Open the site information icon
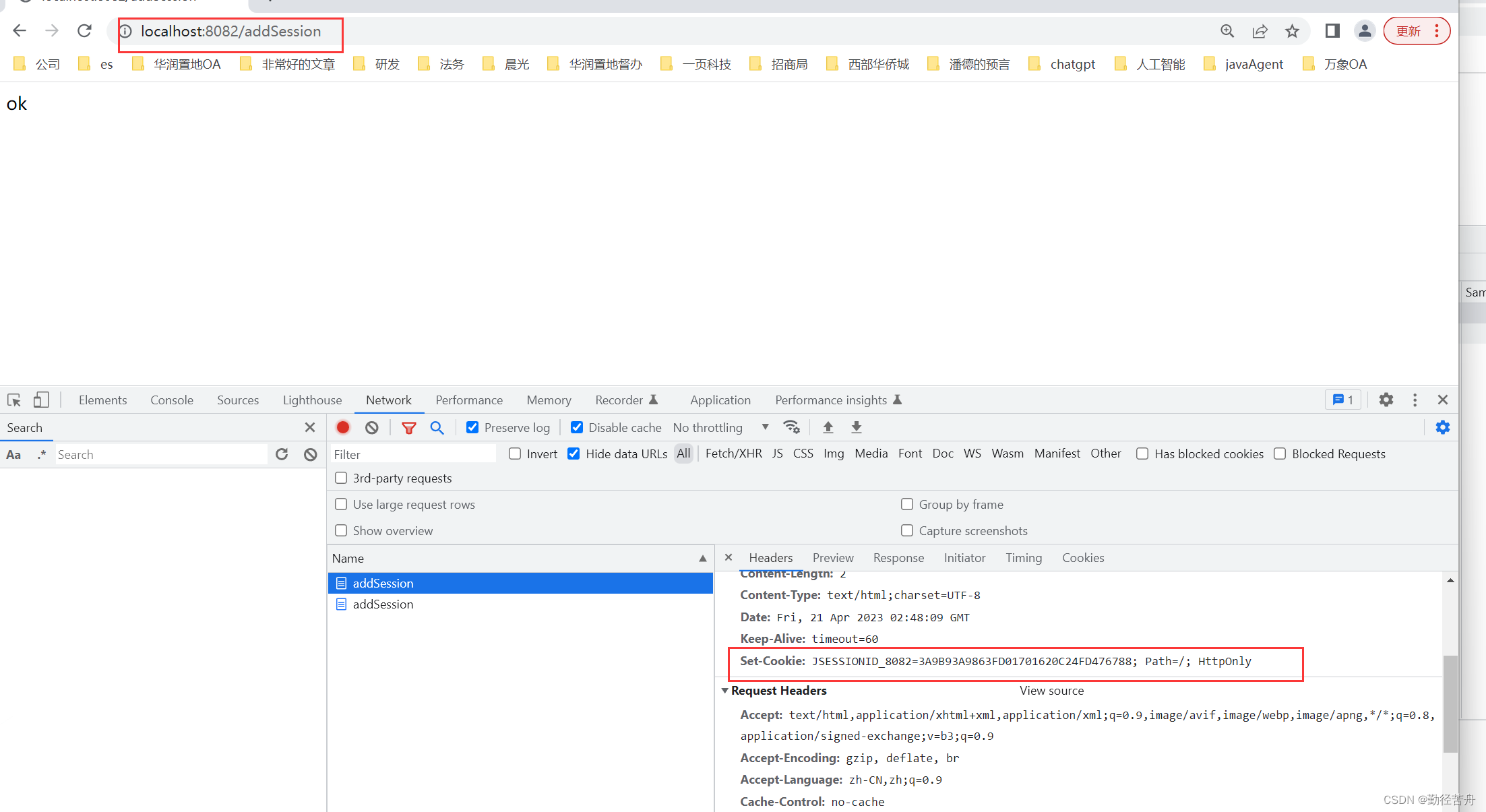This screenshot has width=1486, height=812. click(125, 31)
